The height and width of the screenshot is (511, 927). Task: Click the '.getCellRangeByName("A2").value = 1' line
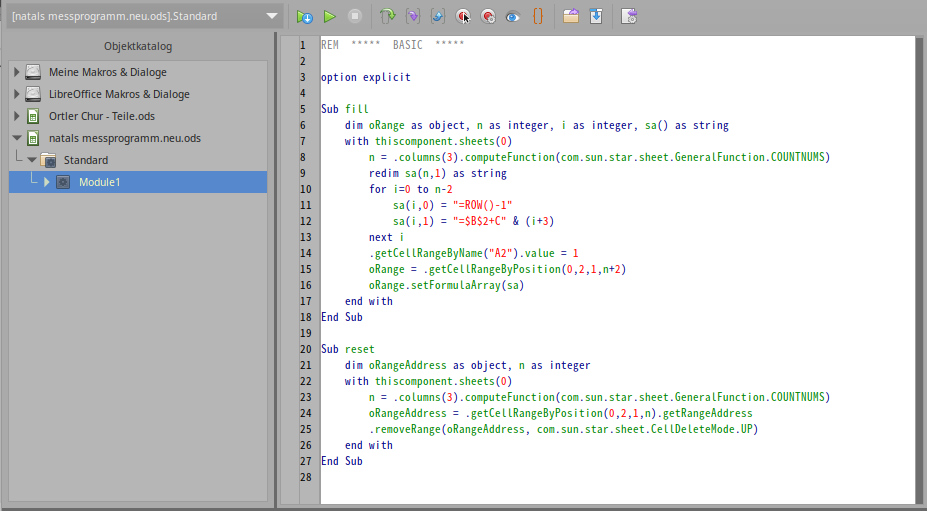[x=474, y=253]
